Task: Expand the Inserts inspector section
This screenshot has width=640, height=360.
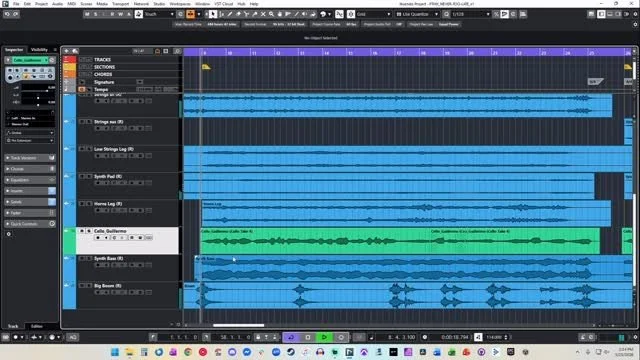Action: [30, 191]
